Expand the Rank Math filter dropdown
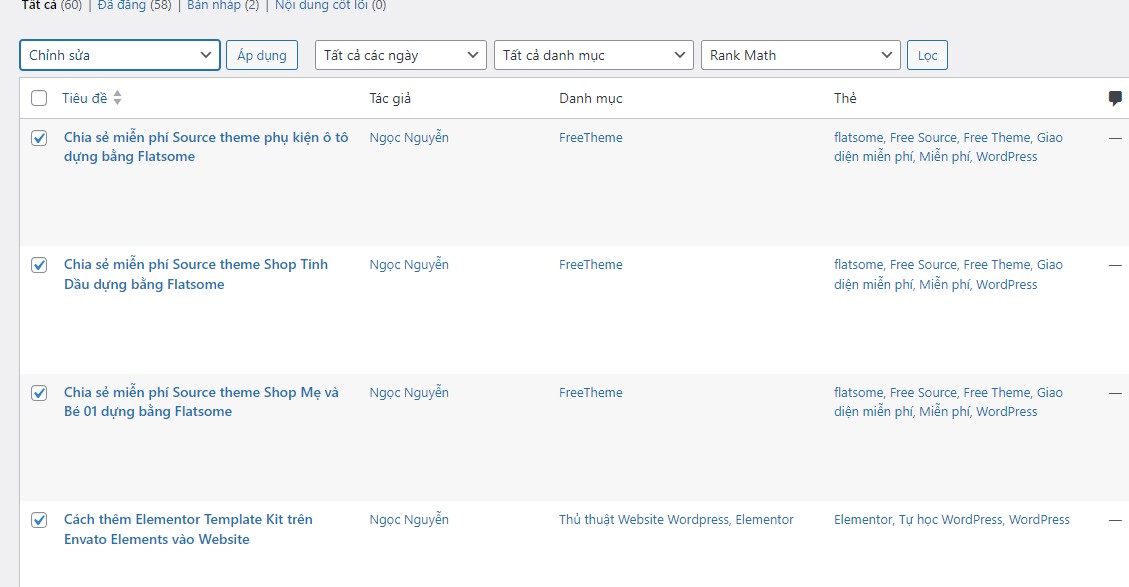The height and width of the screenshot is (587, 1129). pyautogui.click(x=801, y=55)
